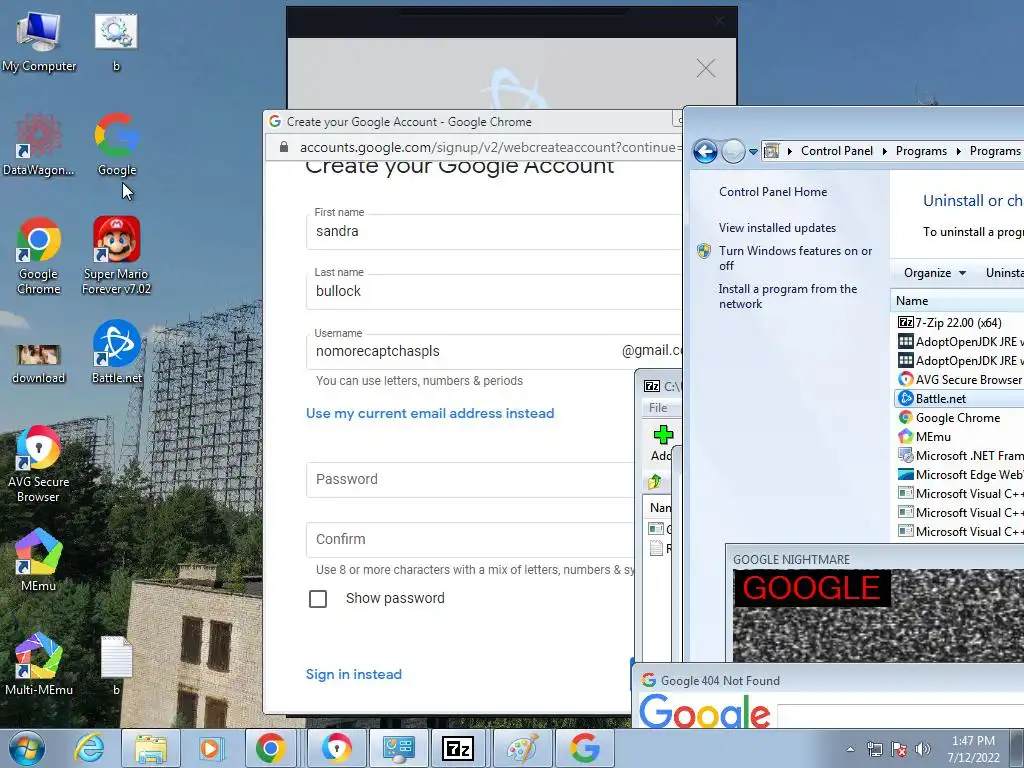Image resolution: width=1024 pixels, height=768 pixels.
Task: Open the volume control in system tray
Action: coord(923,750)
